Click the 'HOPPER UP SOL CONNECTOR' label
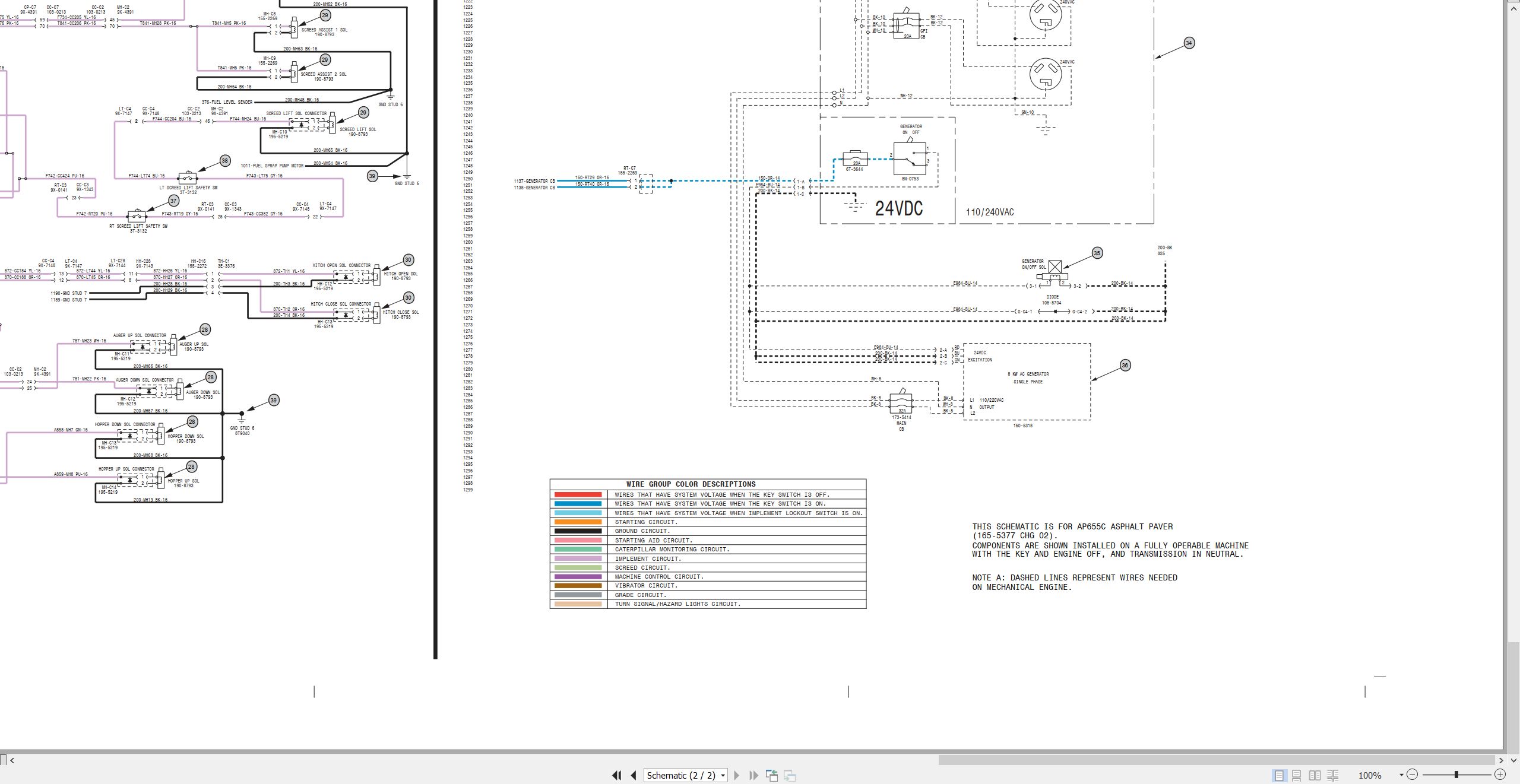 126,469
